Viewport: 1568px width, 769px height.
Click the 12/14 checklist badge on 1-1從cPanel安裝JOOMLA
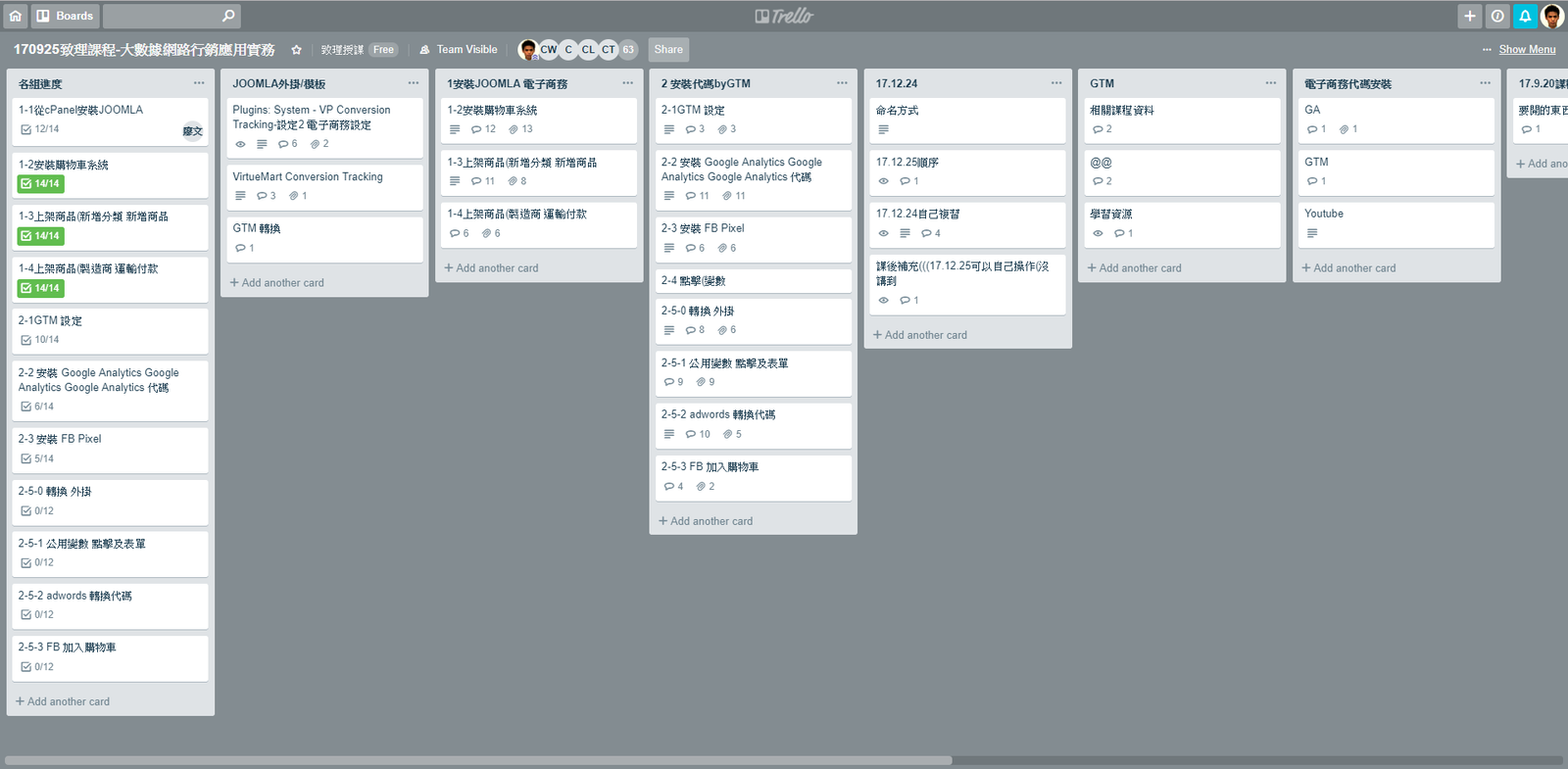(x=40, y=129)
